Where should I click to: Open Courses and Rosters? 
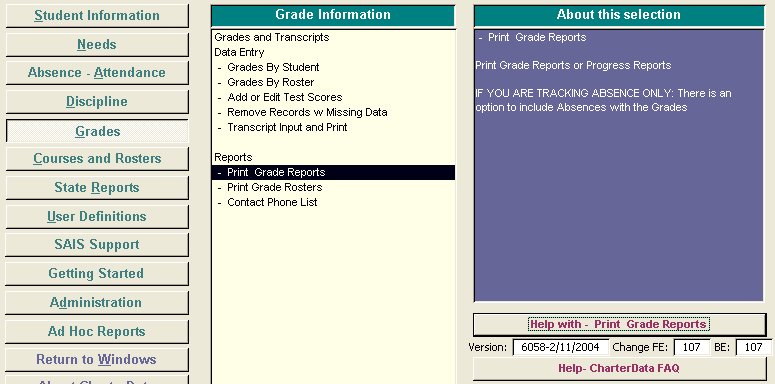[x=97, y=159]
